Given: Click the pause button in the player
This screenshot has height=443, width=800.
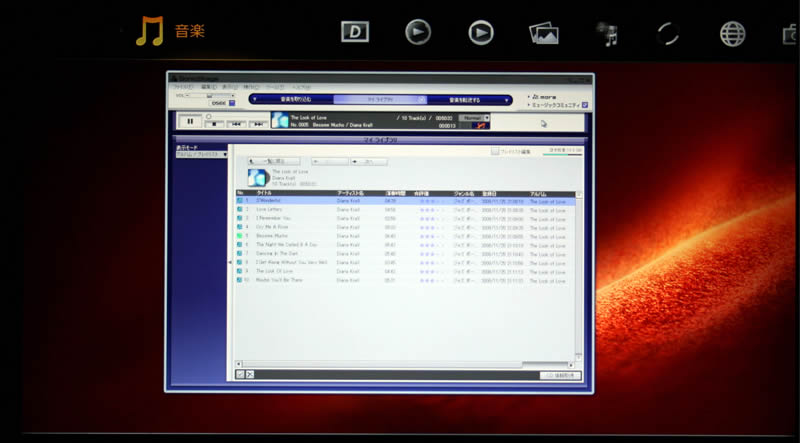Looking at the screenshot, I should [x=189, y=122].
